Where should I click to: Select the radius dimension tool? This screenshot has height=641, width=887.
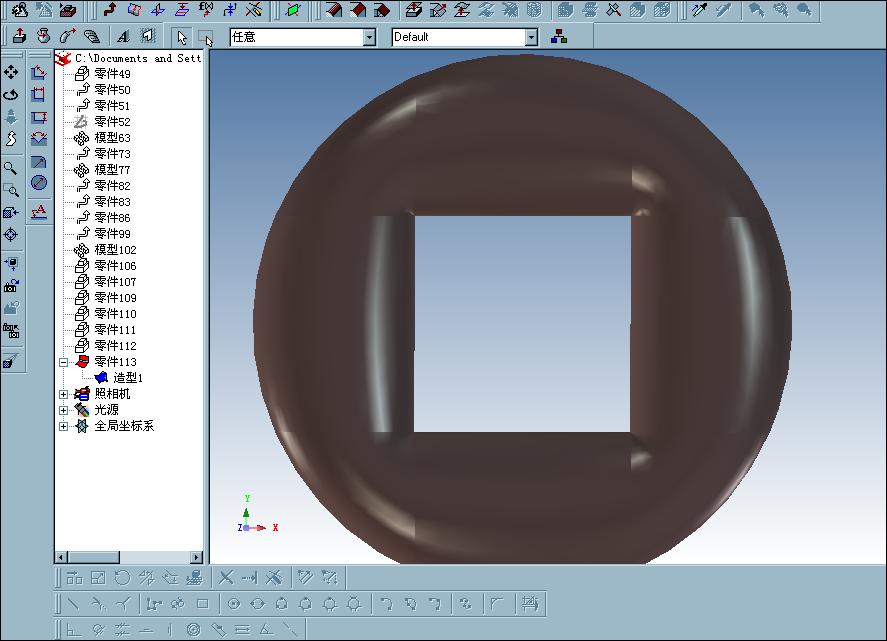click(38, 162)
